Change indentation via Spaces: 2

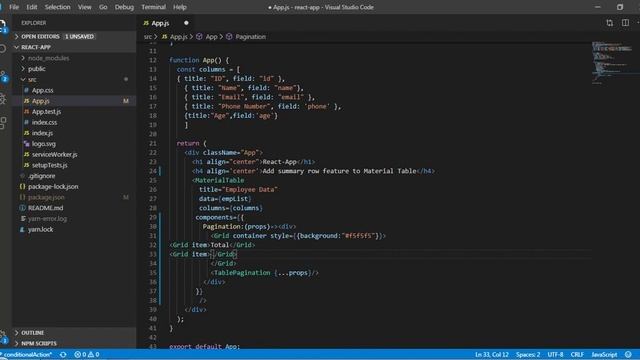(x=528, y=354)
